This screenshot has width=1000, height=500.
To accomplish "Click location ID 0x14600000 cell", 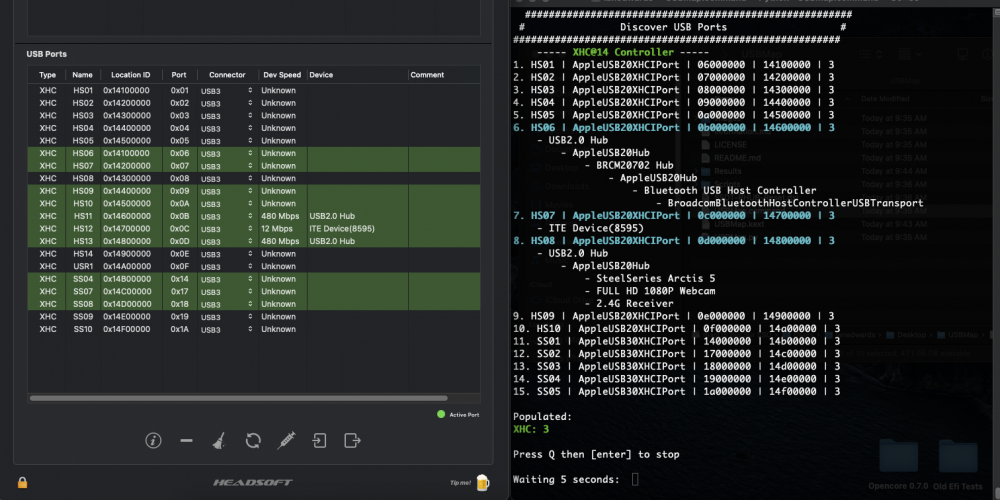I will click(127, 216).
